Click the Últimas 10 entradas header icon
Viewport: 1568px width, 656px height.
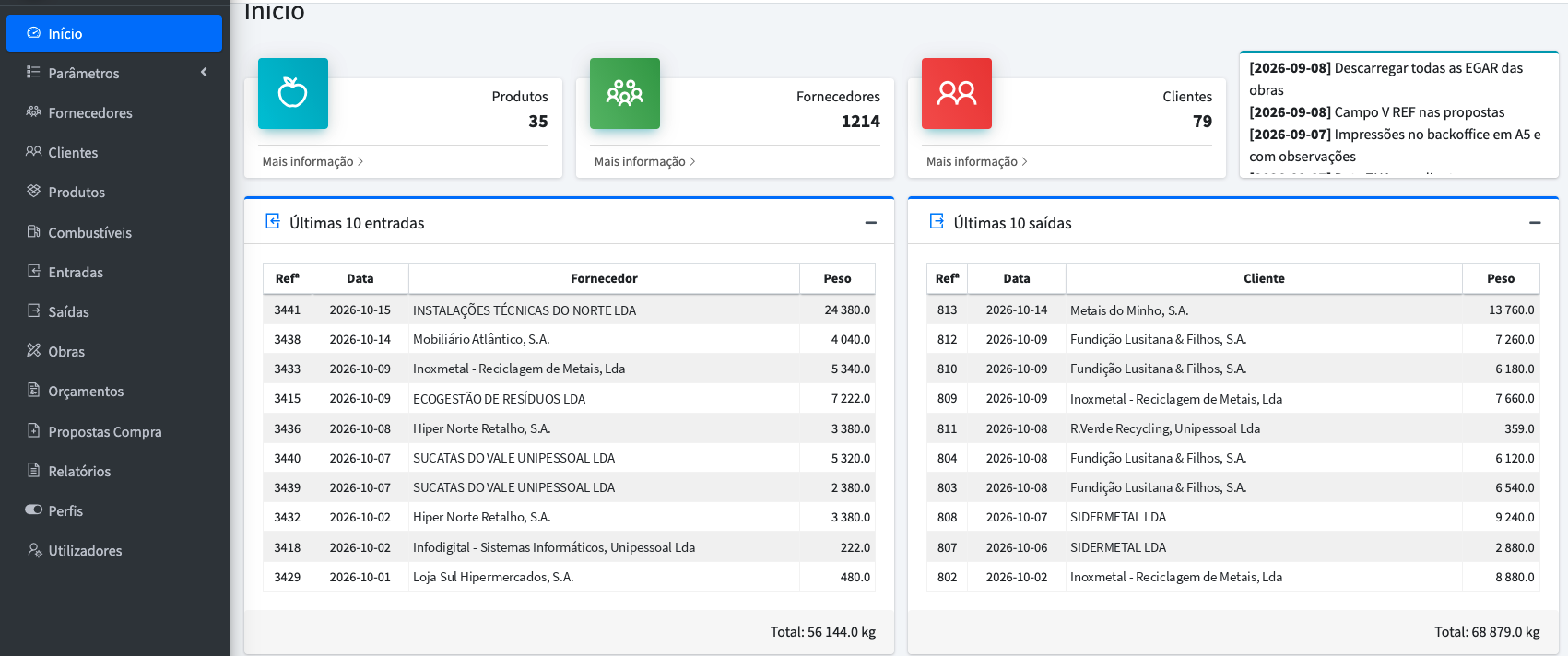point(273,221)
